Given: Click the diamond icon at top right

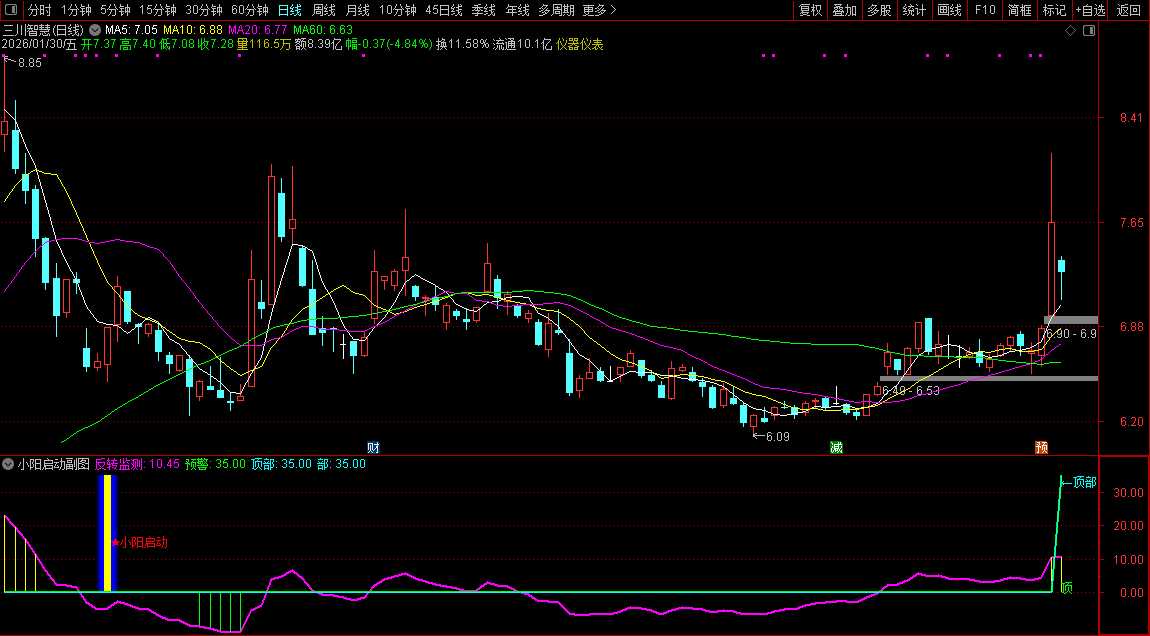Looking at the screenshot, I should [1070, 31].
